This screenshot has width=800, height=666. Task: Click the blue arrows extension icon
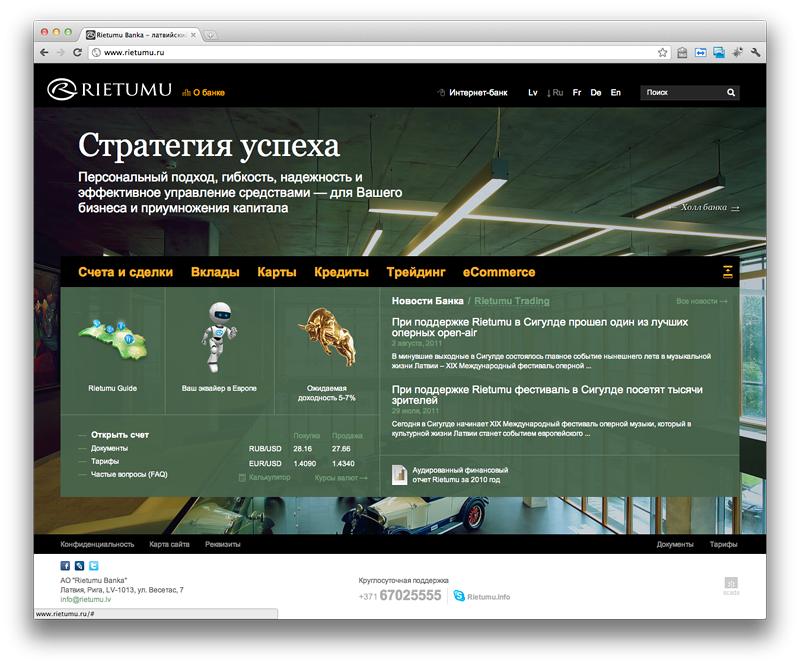coord(701,52)
